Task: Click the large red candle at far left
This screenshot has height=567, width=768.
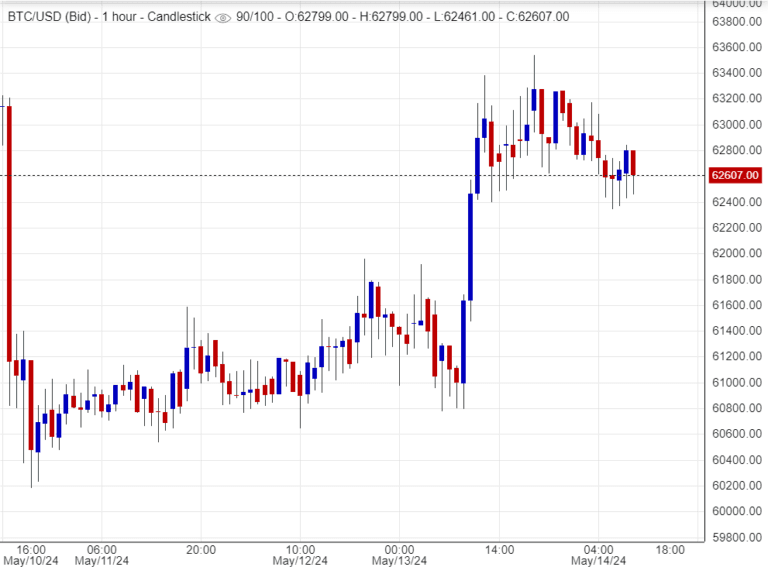Action: click(x=9, y=230)
